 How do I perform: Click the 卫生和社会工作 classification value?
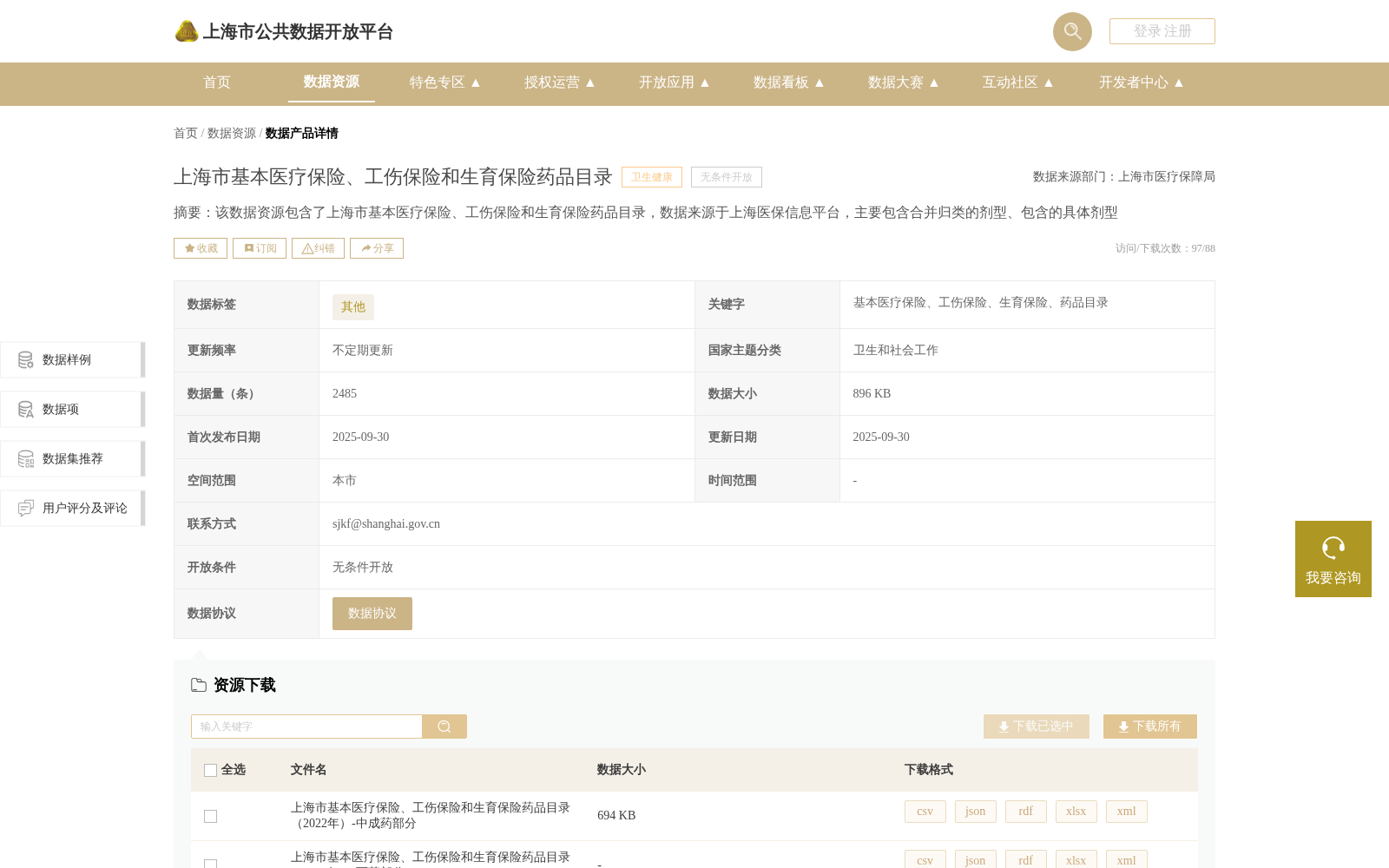click(x=895, y=351)
